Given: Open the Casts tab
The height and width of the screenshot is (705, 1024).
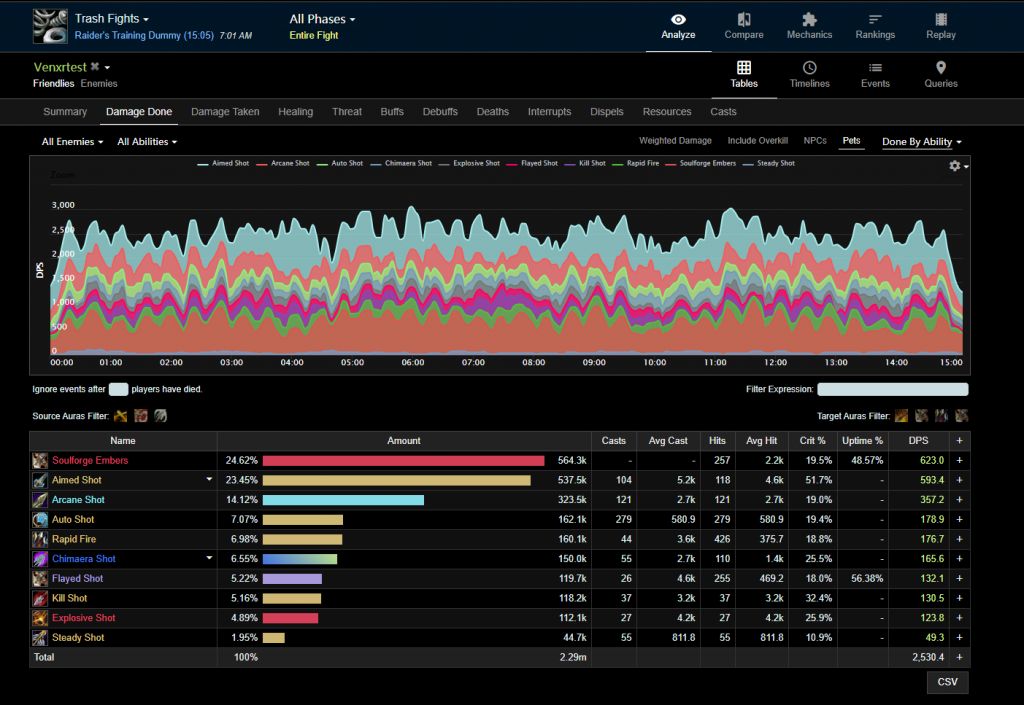Looking at the screenshot, I should point(723,112).
